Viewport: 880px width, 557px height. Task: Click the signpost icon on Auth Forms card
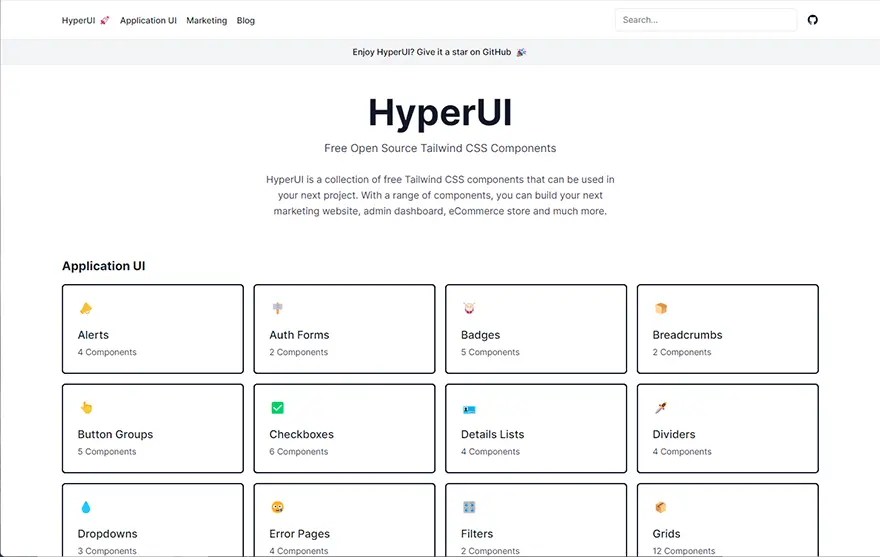pos(277,308)
